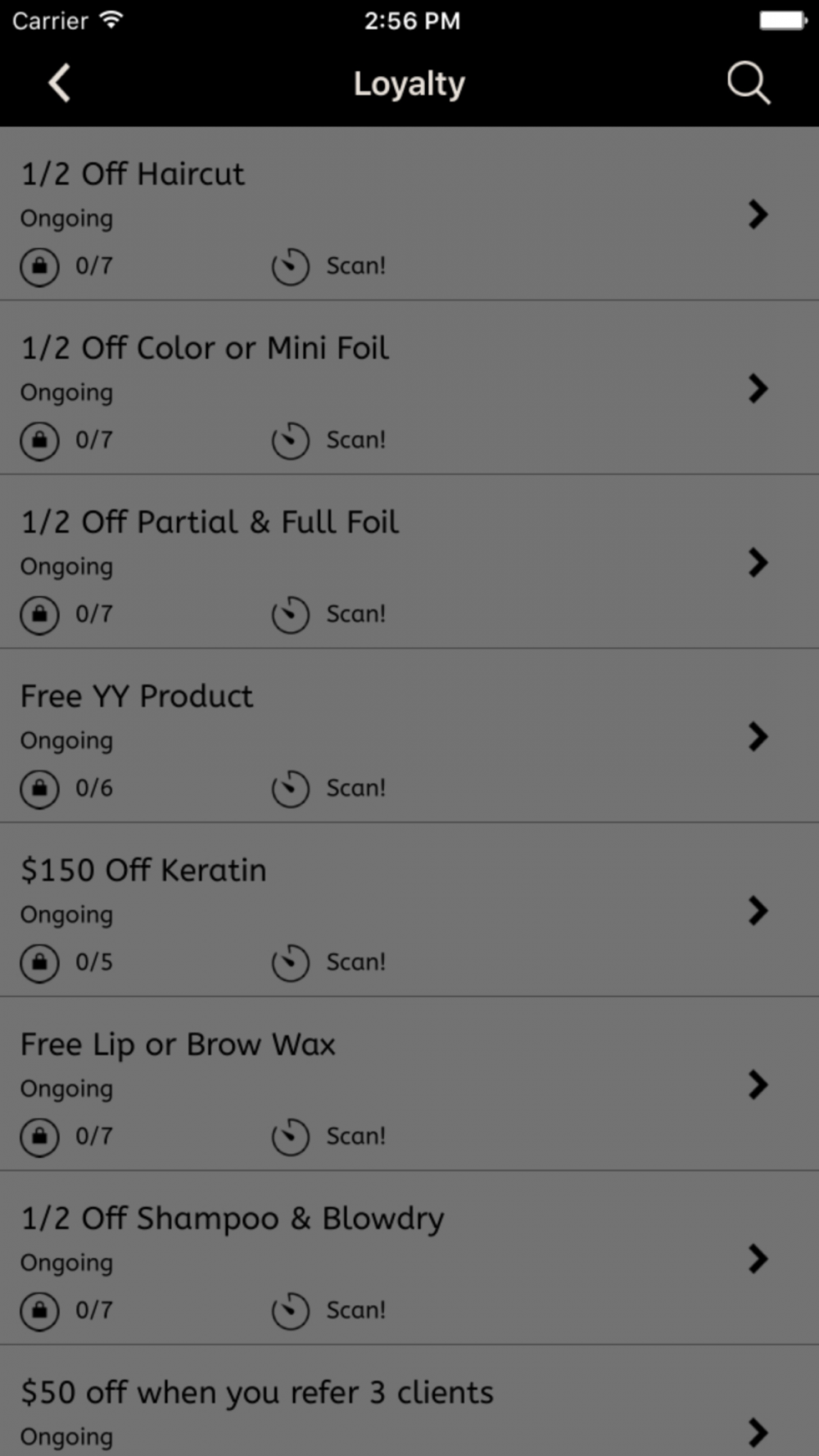Expand the 1/2 Off Haircut chevron
The image size is (819, 1456).
point(758,215)
